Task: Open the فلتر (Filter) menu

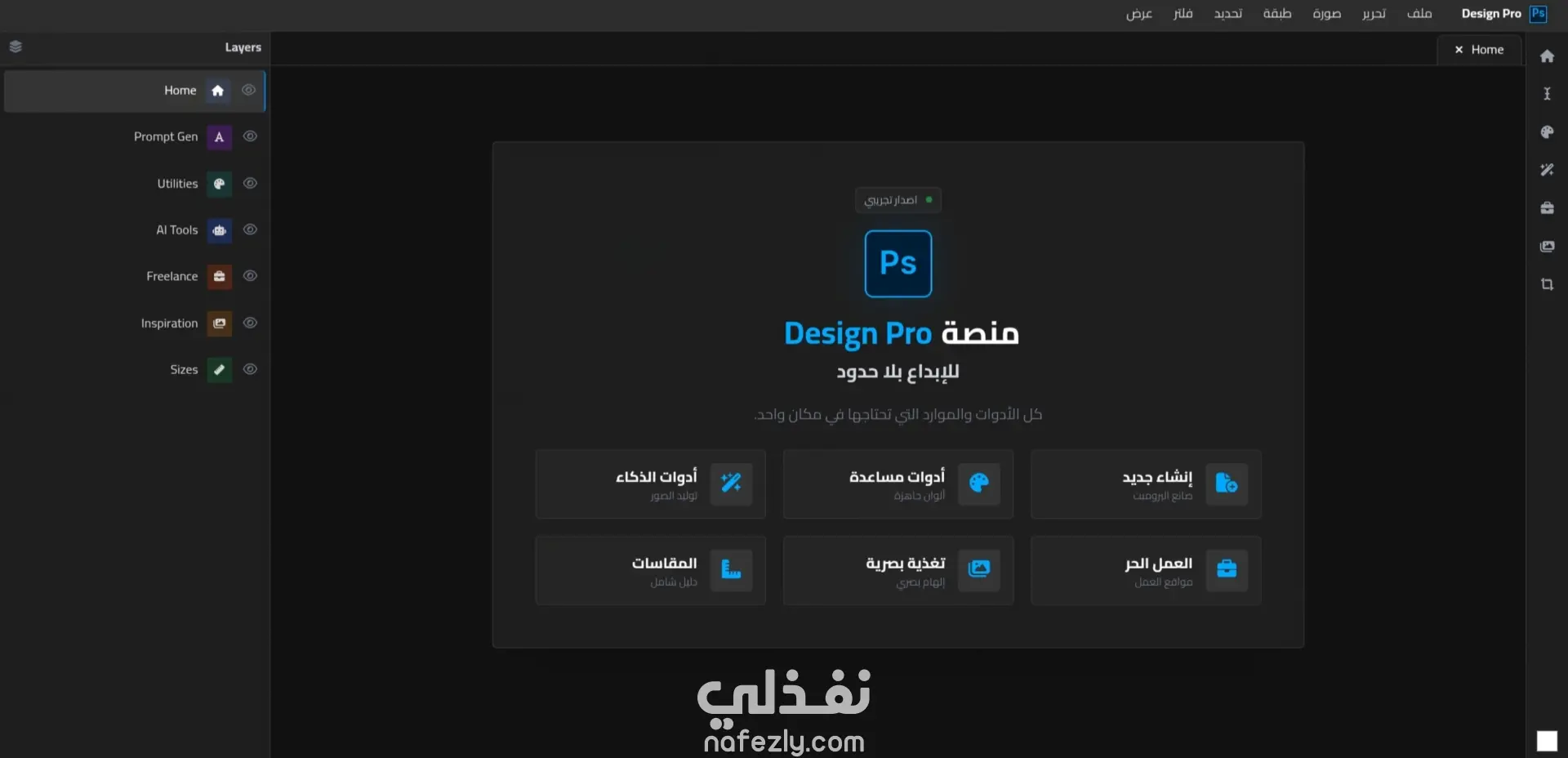Action: pyautogui.click(x=1183, y=13)
